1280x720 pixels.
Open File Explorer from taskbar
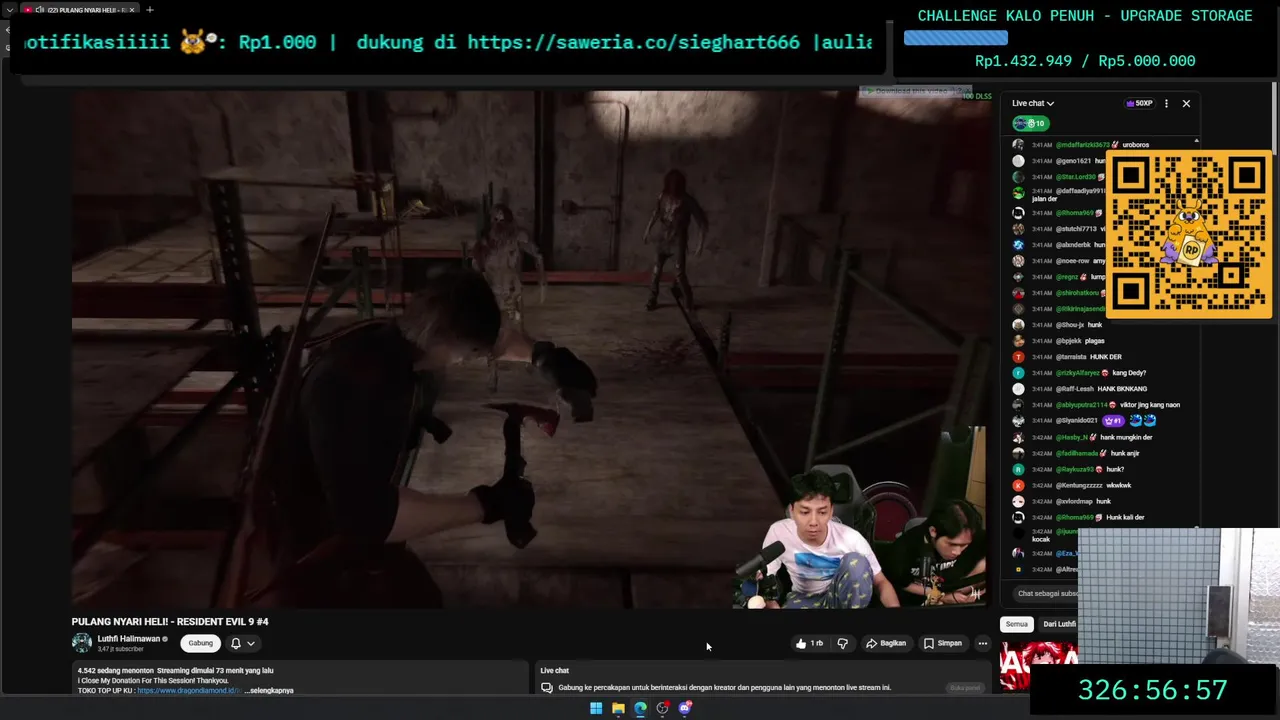(618, 708)
